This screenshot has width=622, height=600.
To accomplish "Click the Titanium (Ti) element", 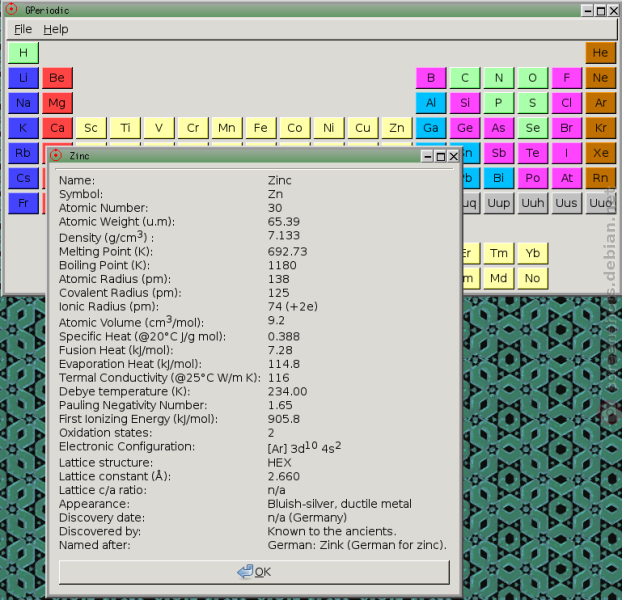I will click(x=125, y=128).
